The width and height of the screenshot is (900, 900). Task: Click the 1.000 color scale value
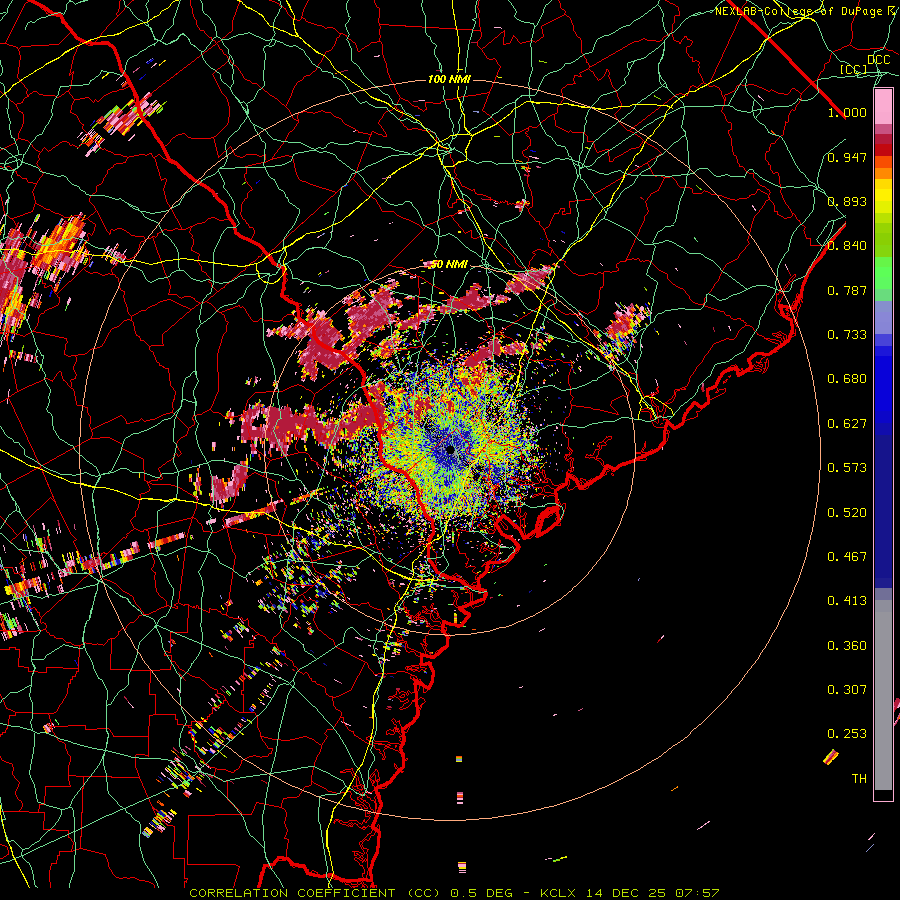click(847, 112)
